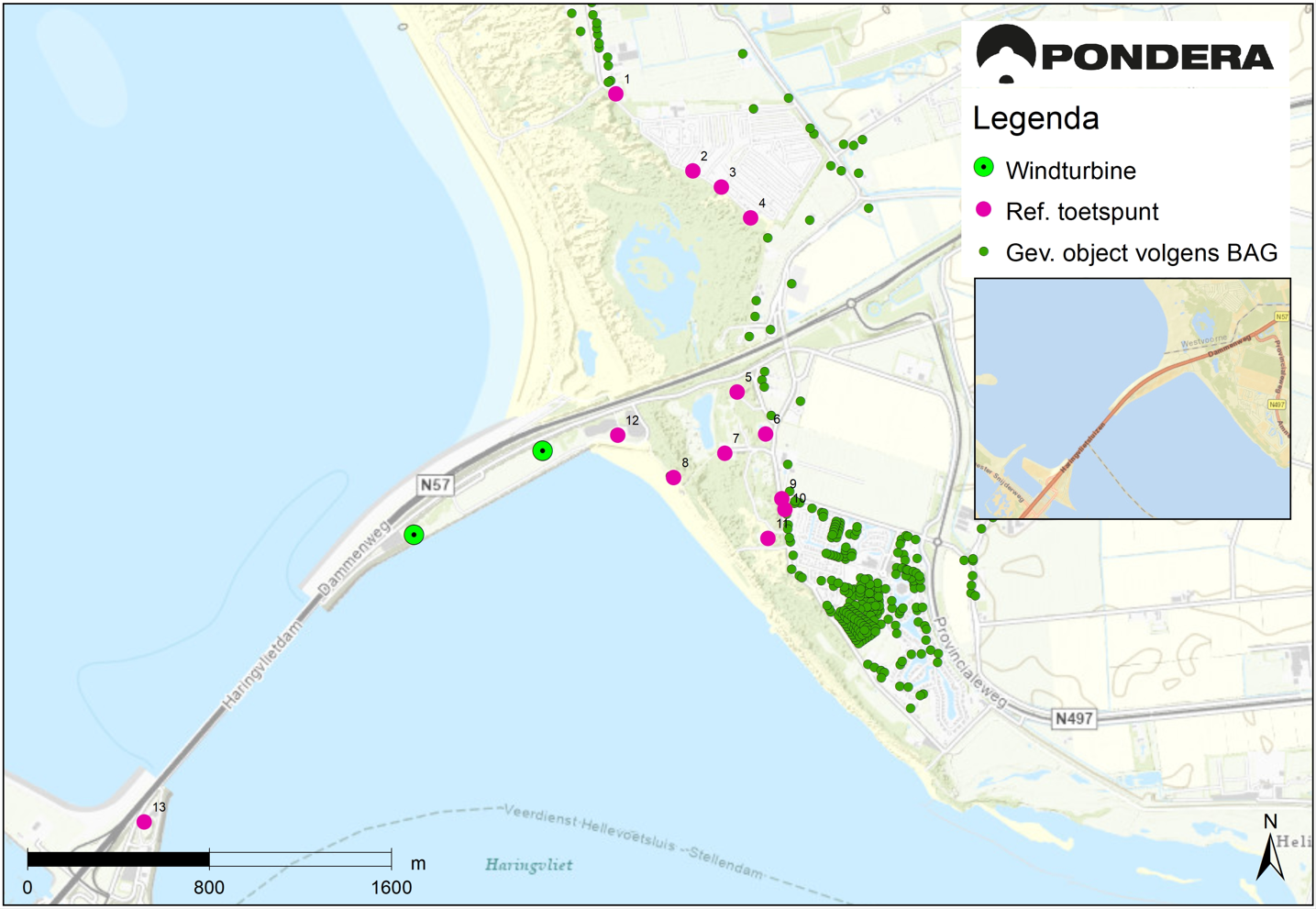
Task: Click the 'N' letter above north arrow
Action: tap(1270, 822)
